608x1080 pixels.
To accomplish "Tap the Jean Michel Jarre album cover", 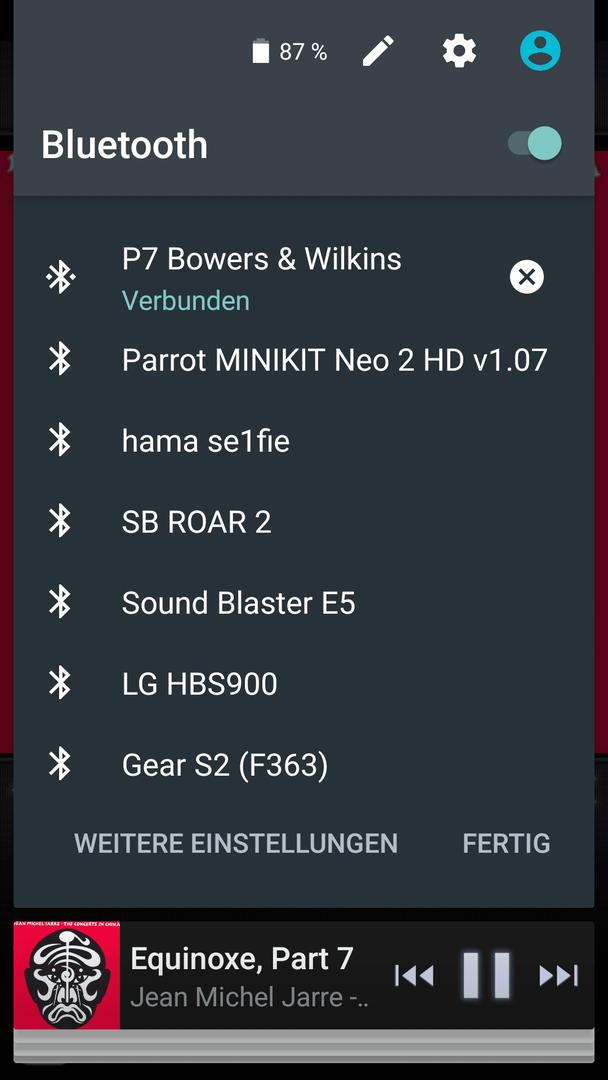I will tap(67, 975).
